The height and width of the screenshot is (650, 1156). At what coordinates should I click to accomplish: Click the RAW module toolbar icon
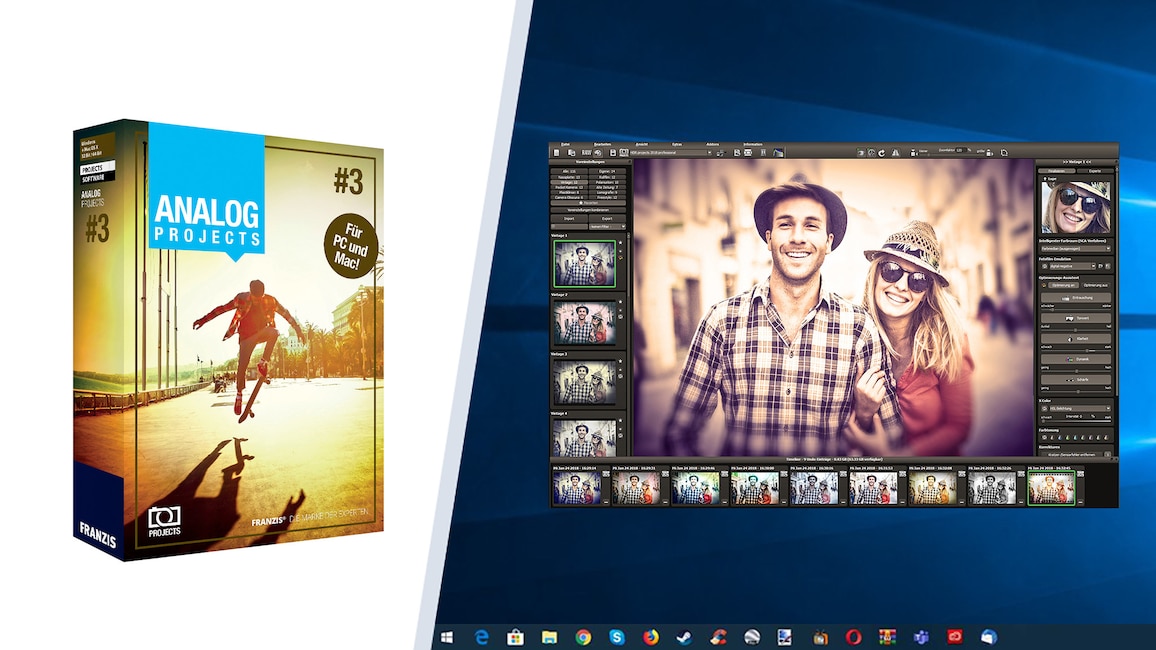pos(586,153)
